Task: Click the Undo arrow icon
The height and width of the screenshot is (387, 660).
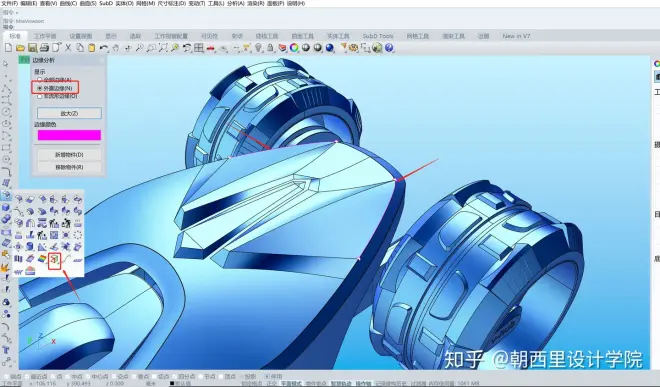Action: (x=104, y=48)
